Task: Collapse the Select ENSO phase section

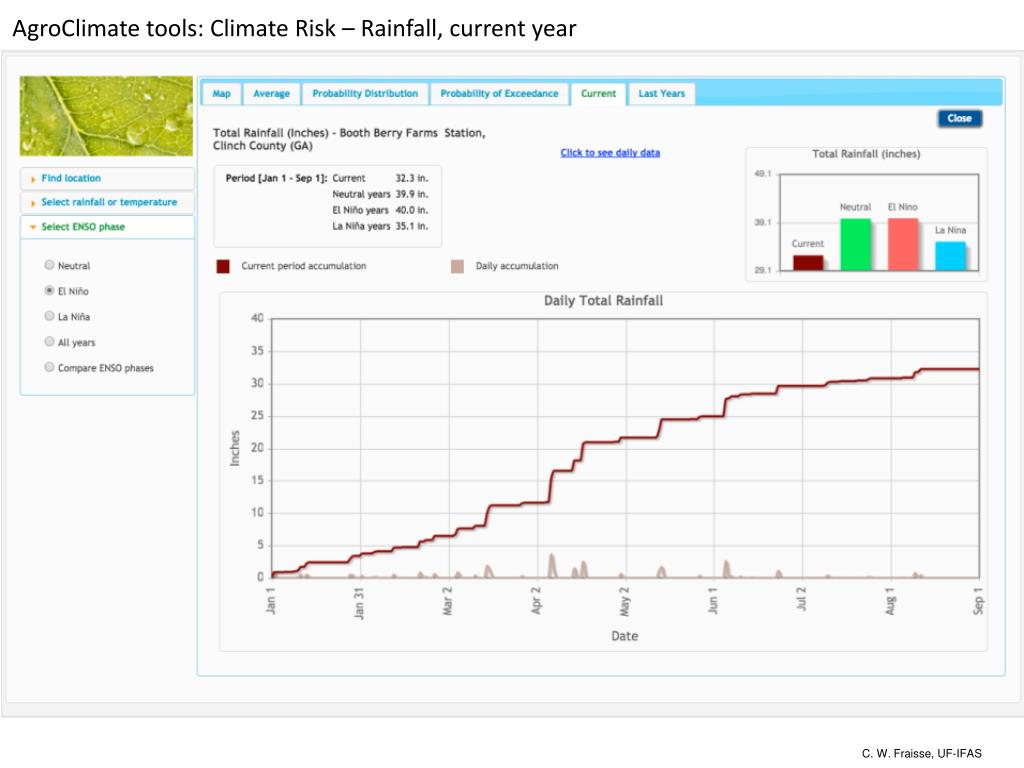Action: (108, 227)
